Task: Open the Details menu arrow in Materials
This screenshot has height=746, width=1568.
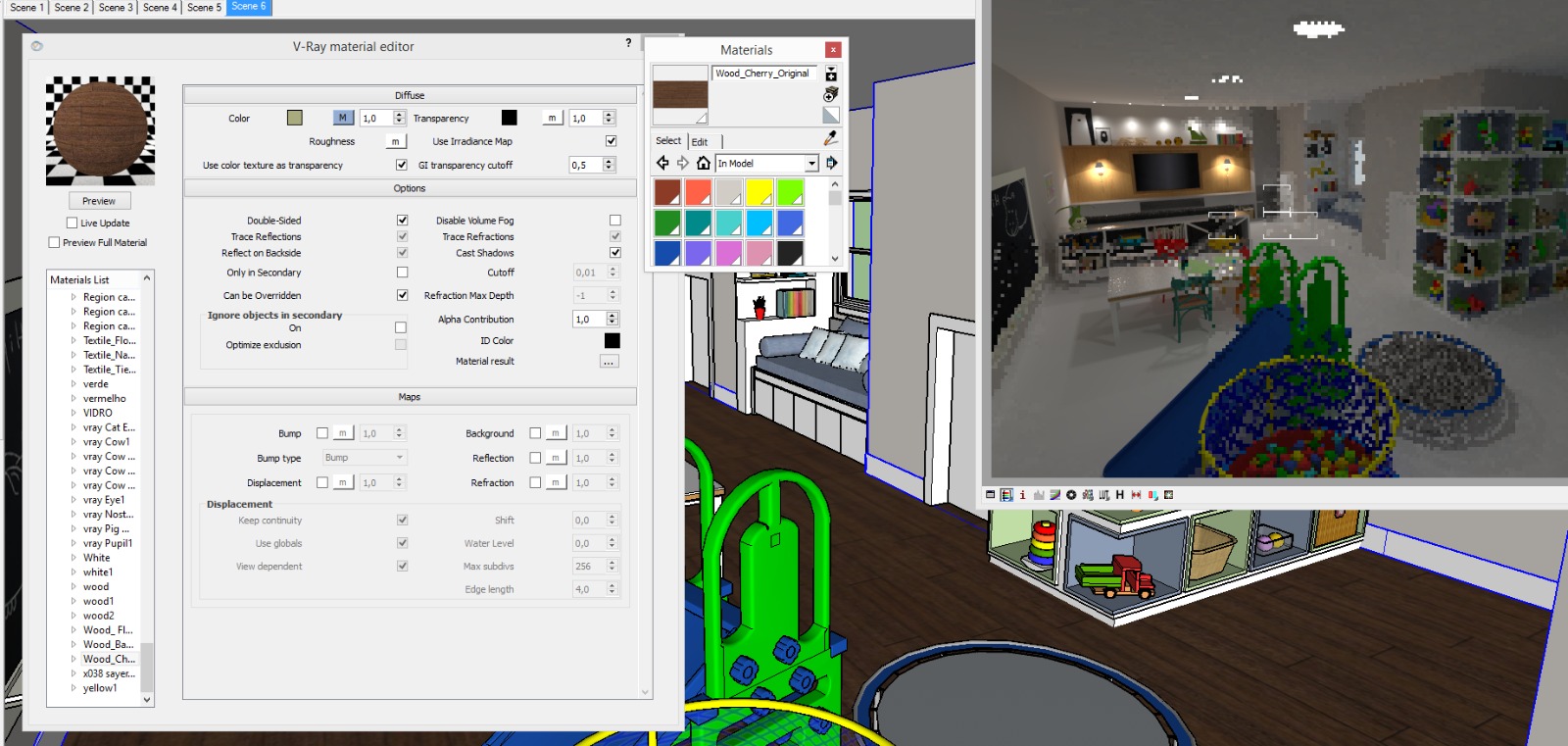Action: tap(831, 164)
